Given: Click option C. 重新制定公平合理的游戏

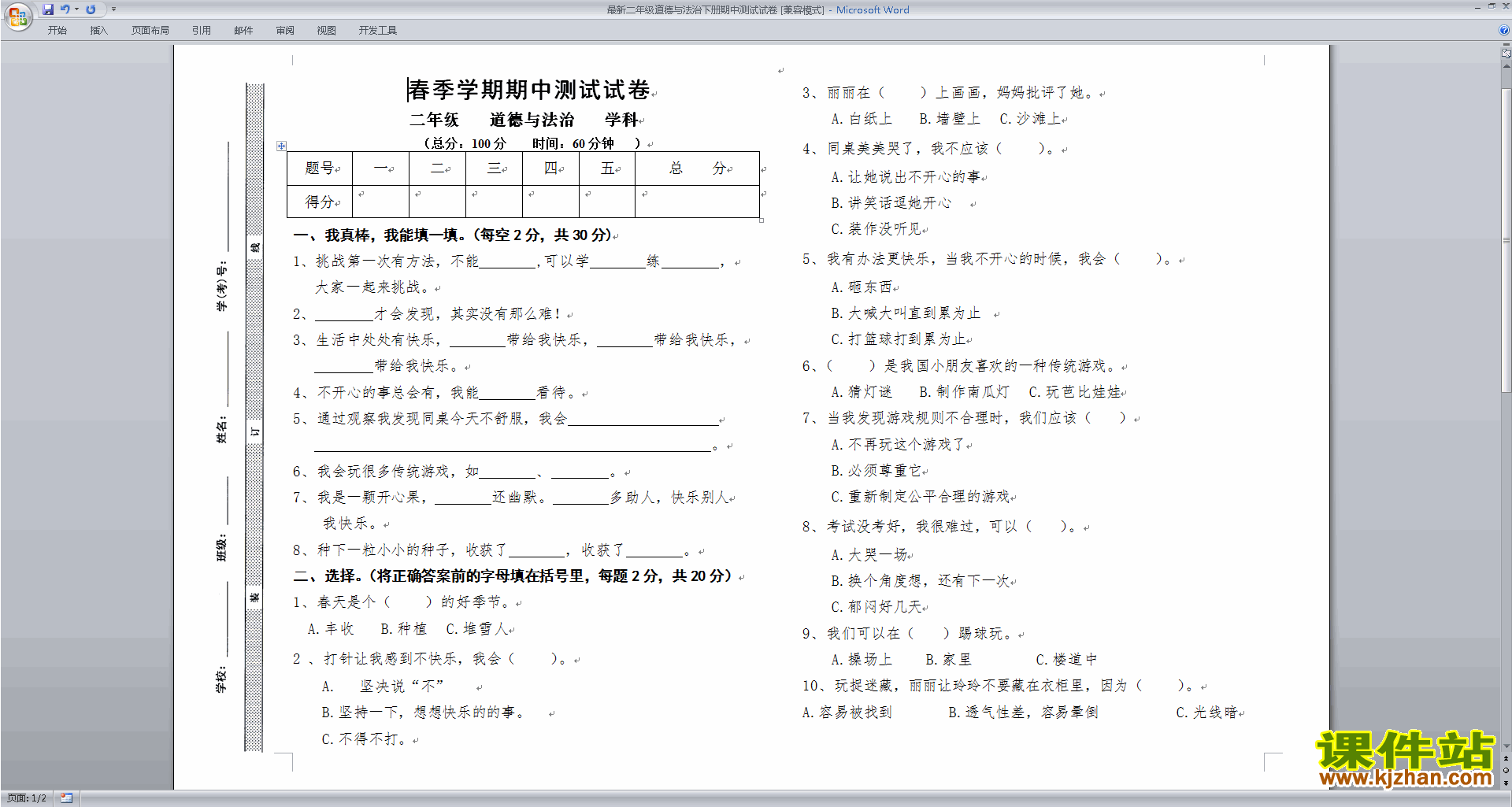Looking at the screenshot, I should point(921,497).
